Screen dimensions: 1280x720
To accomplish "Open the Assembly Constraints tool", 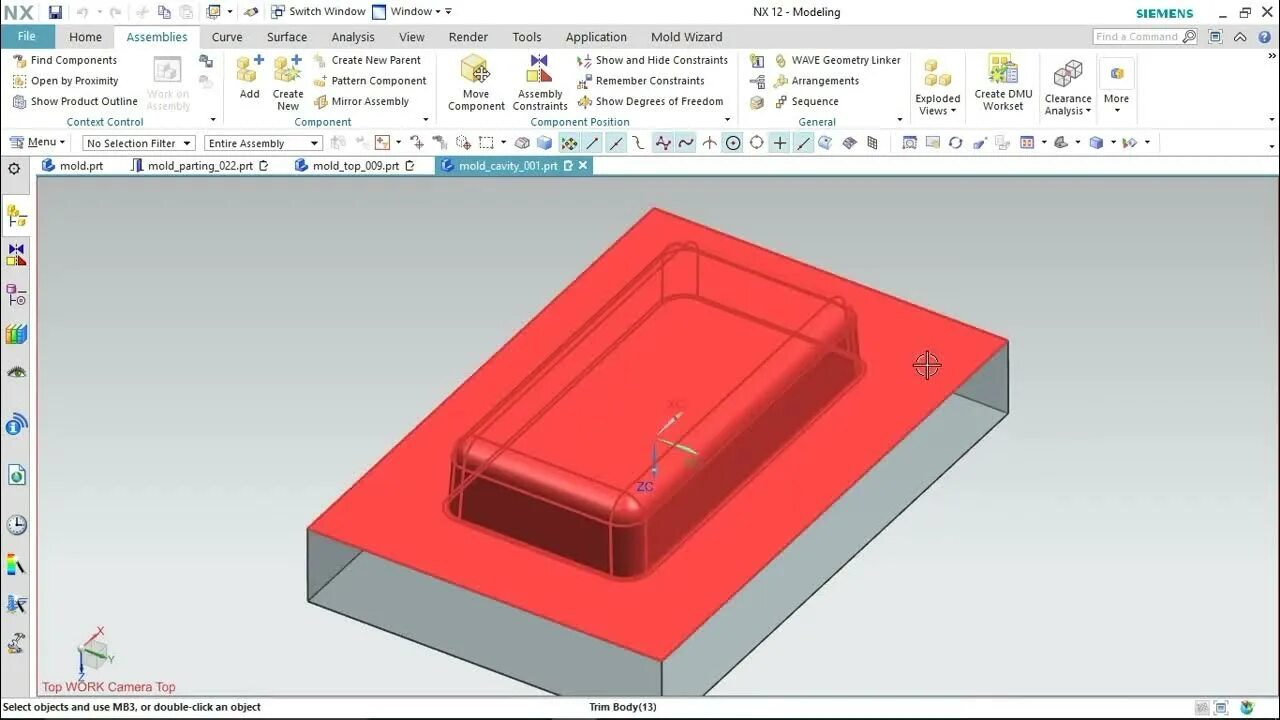I will 540,83.
